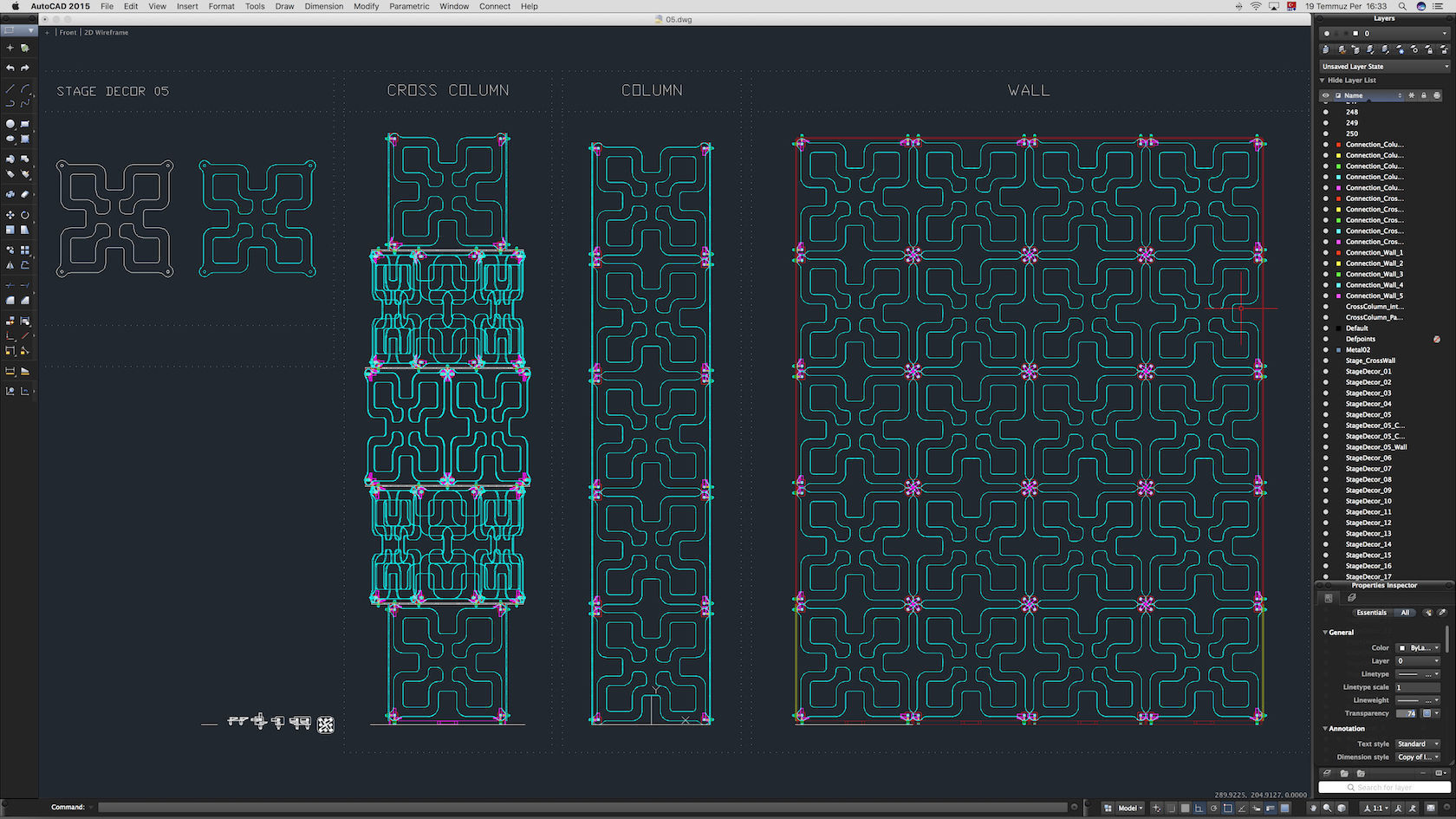The image size is (1456, 819).
Task: Open the Model layout dropdown in status bar
Action: (x=1130, y=808)
